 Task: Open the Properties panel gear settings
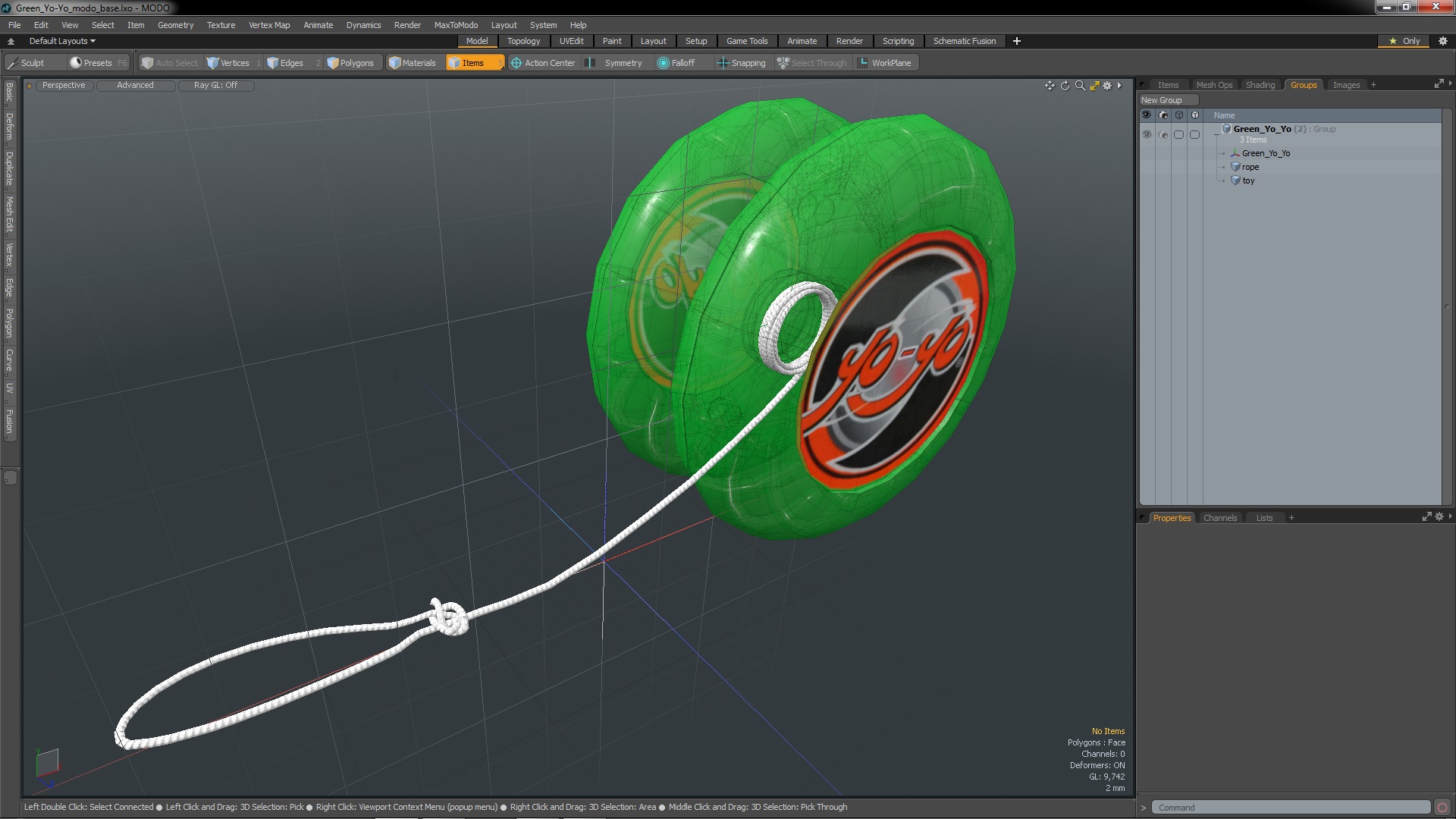[x=1439, y=517]
